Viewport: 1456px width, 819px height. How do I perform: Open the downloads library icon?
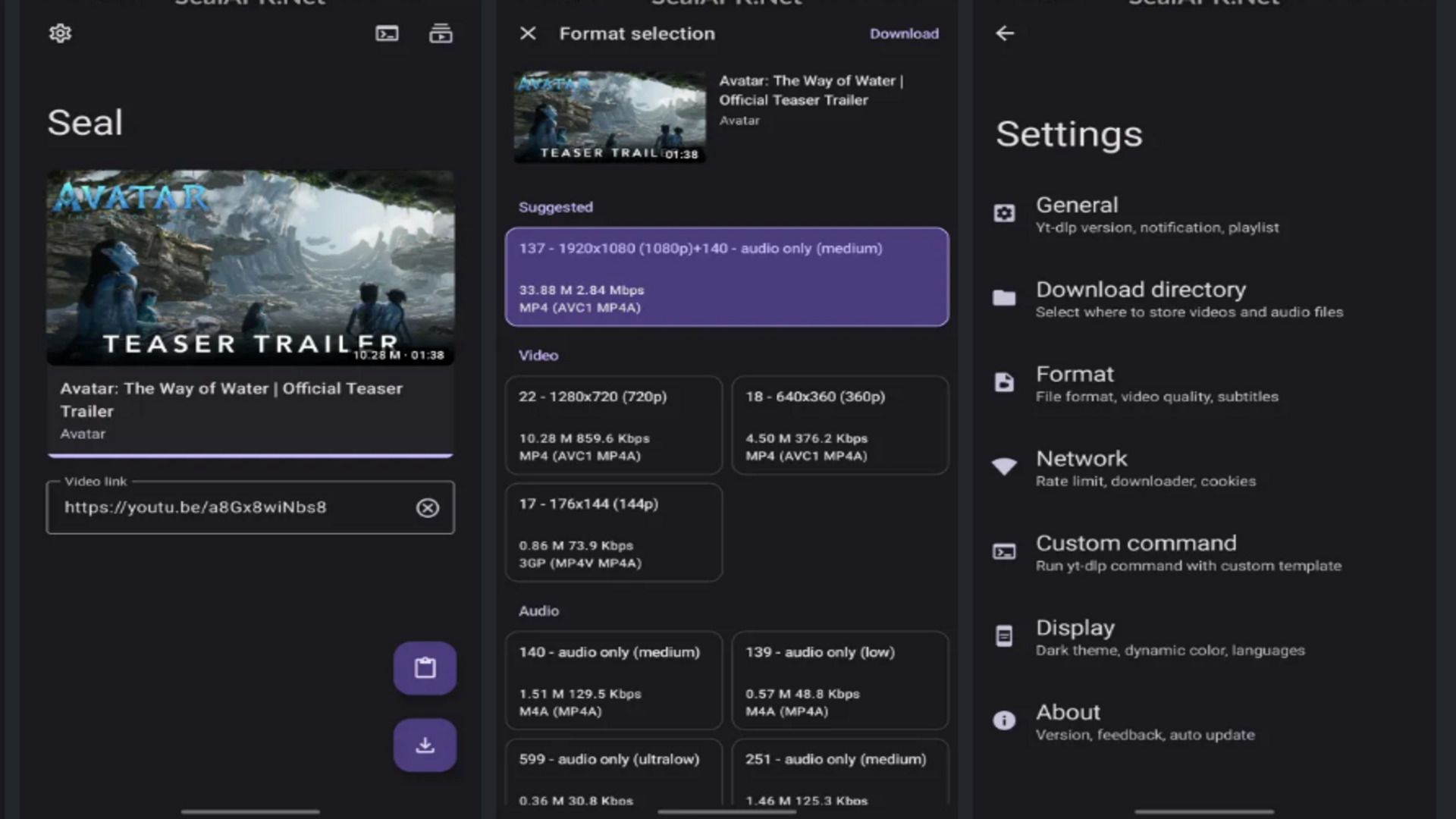[441, 33]
